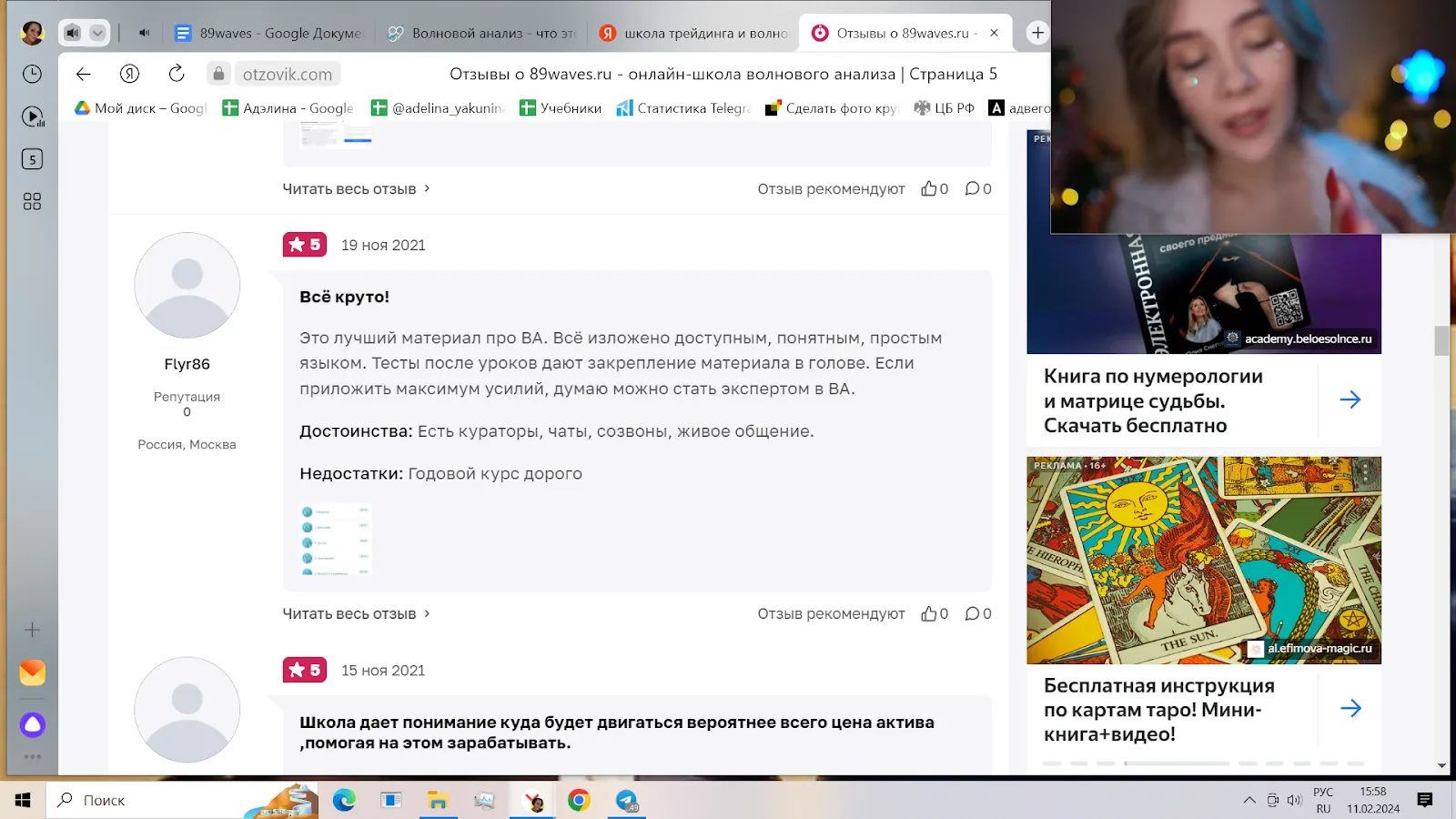Screen dimensions: 1456x819
Task: Open Мой диск Google bookmark
Action: coord(141,107)
